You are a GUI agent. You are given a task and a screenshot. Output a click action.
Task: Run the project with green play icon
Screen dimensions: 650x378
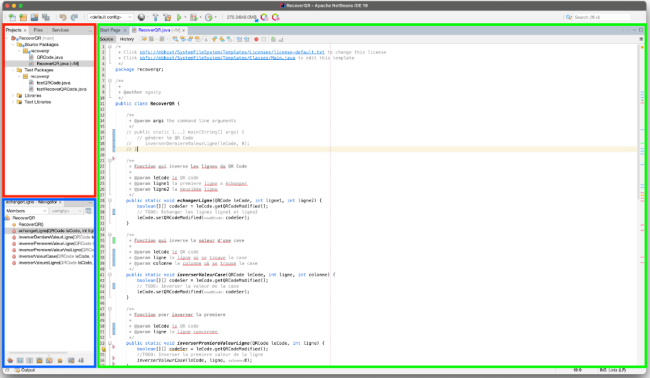[179, 17]
